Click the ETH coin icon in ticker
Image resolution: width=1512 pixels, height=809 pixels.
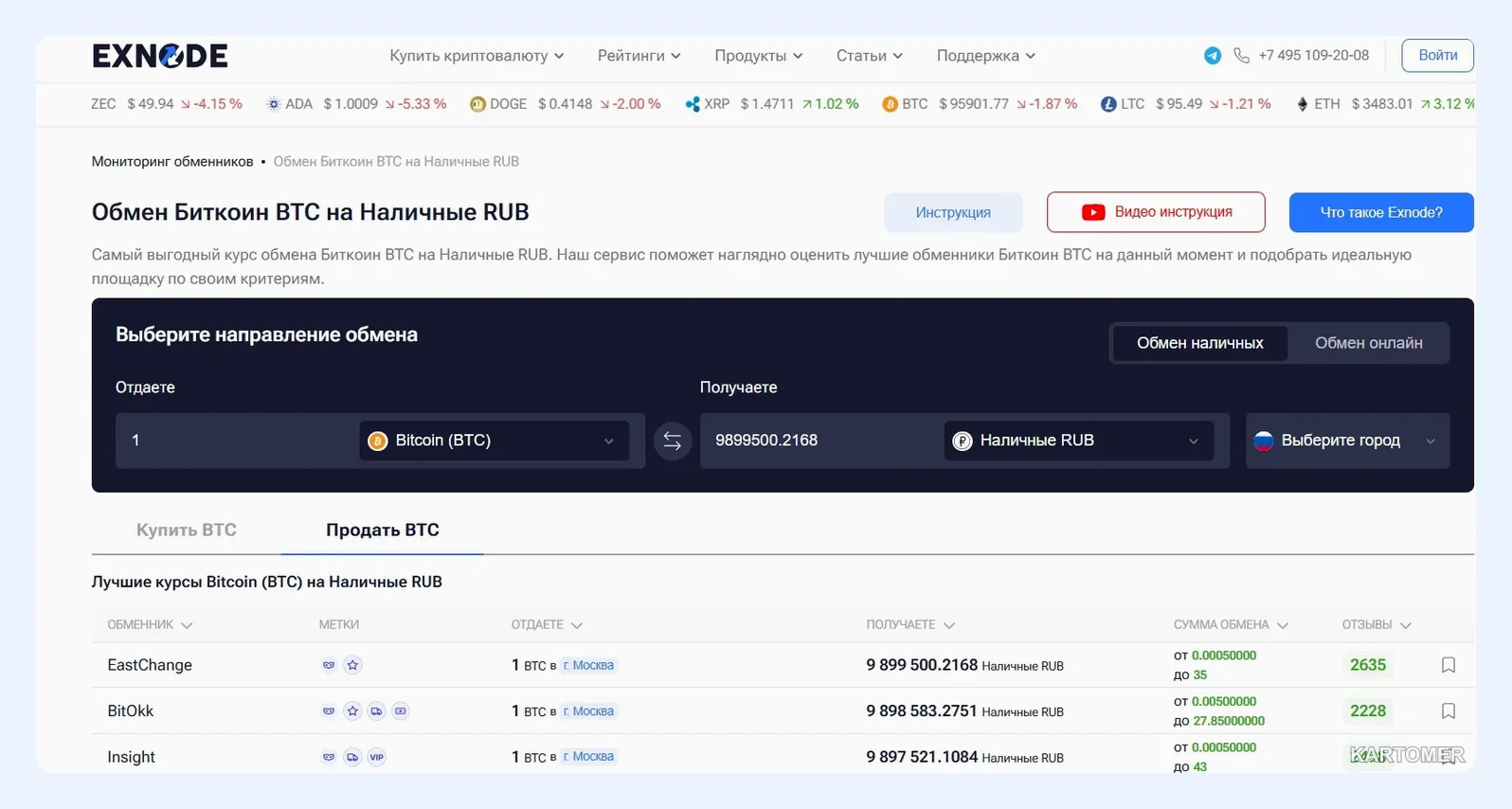pos(1303,104)
